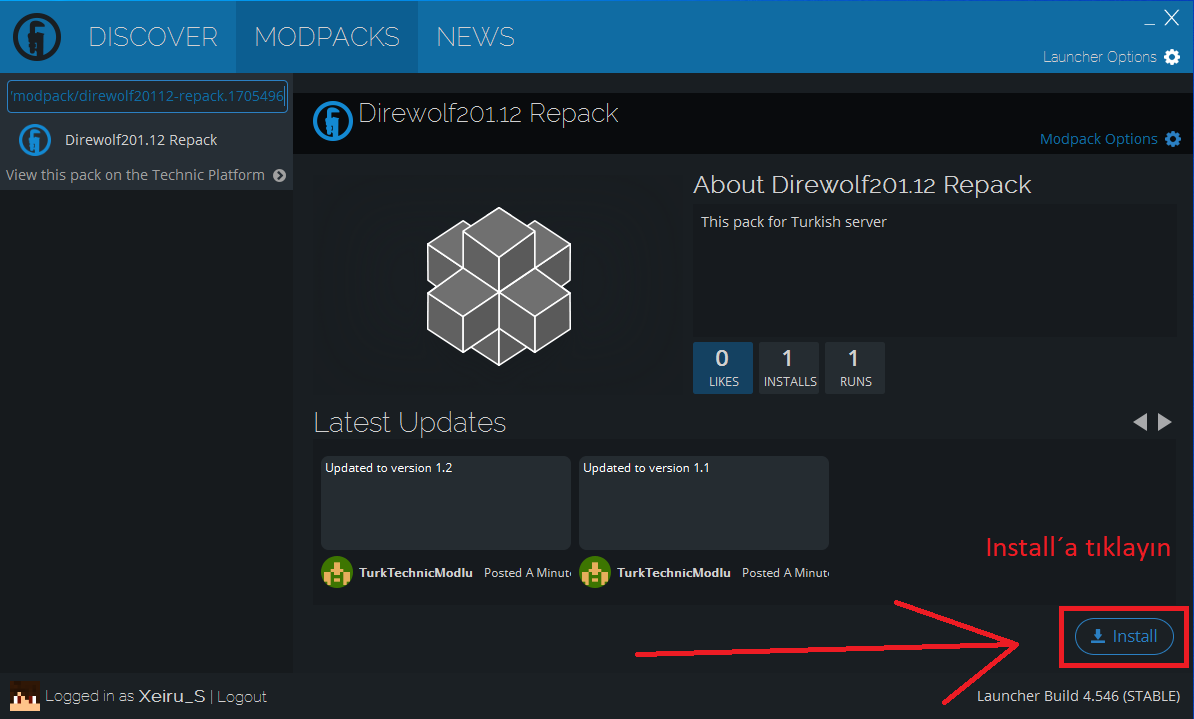The image size is (1194, 719).
Task: Show previous updates with left arrow
Action: click(x=1140, y=422)
